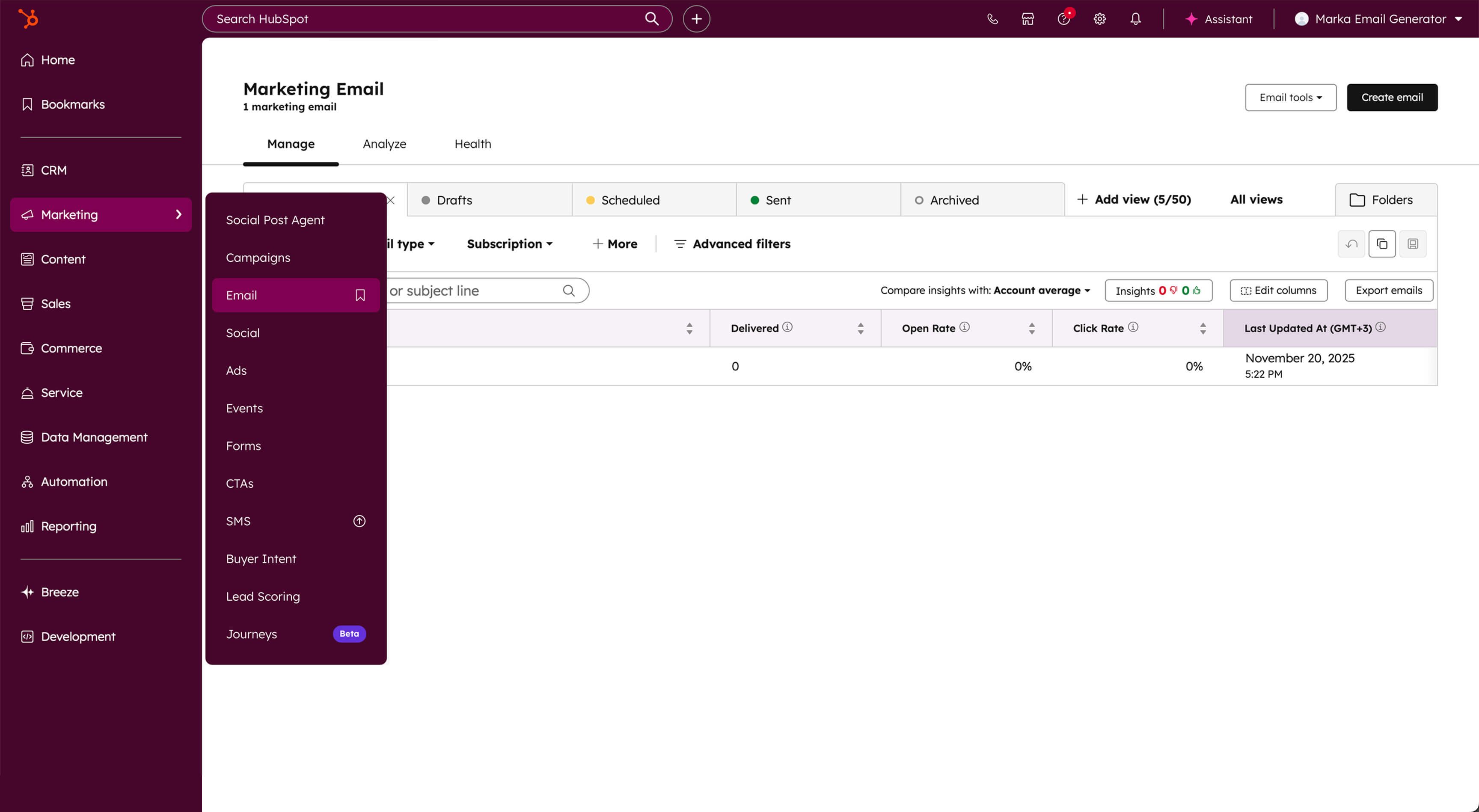
Task: Click the Export emails button
Action: click(1388, 290)
